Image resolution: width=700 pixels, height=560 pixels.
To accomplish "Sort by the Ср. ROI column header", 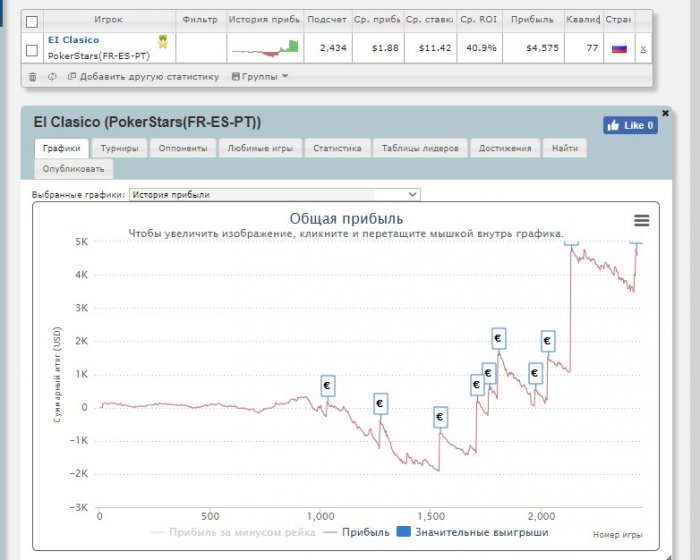I will [x=479, y=20].
